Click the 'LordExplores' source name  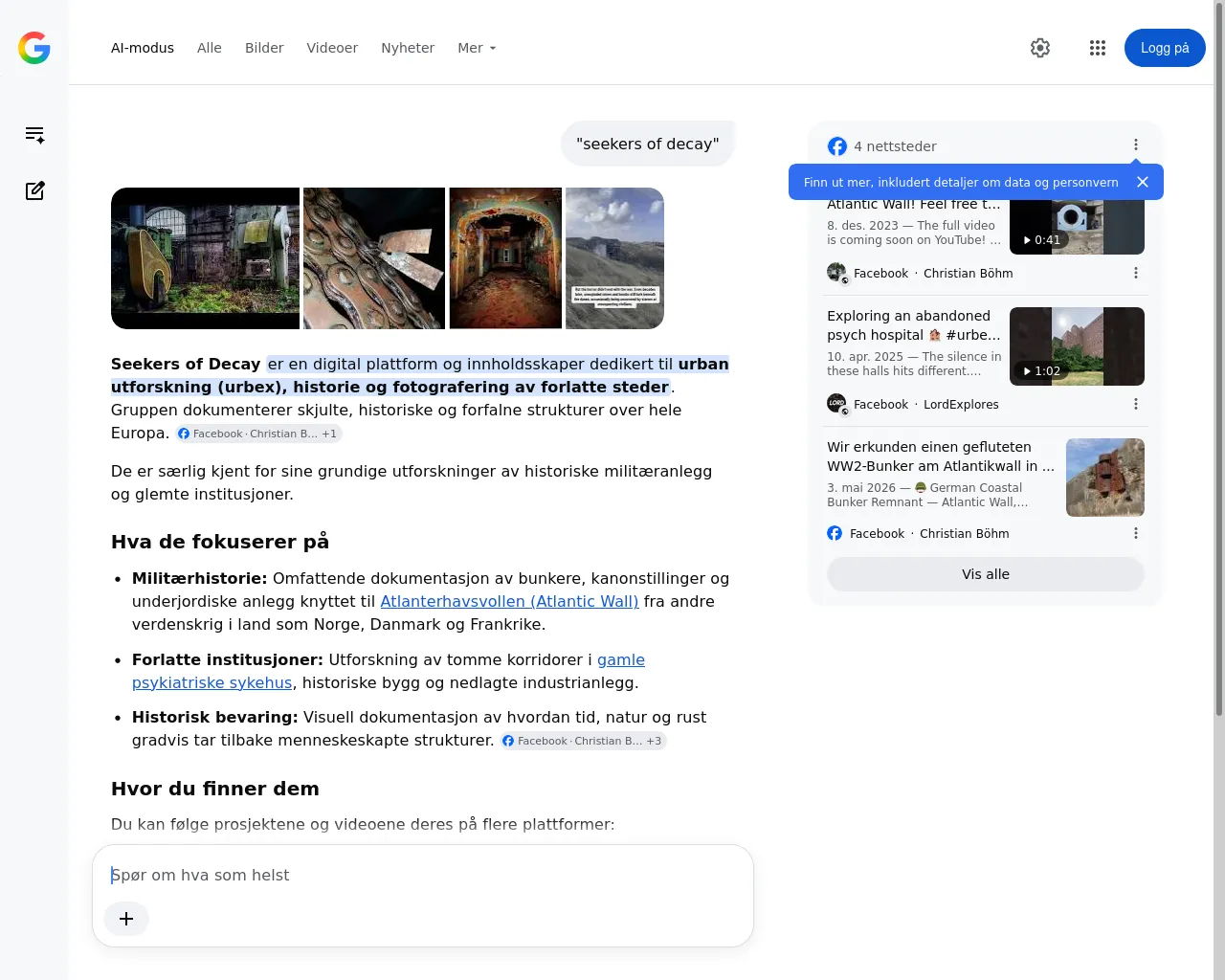[961, 404]
